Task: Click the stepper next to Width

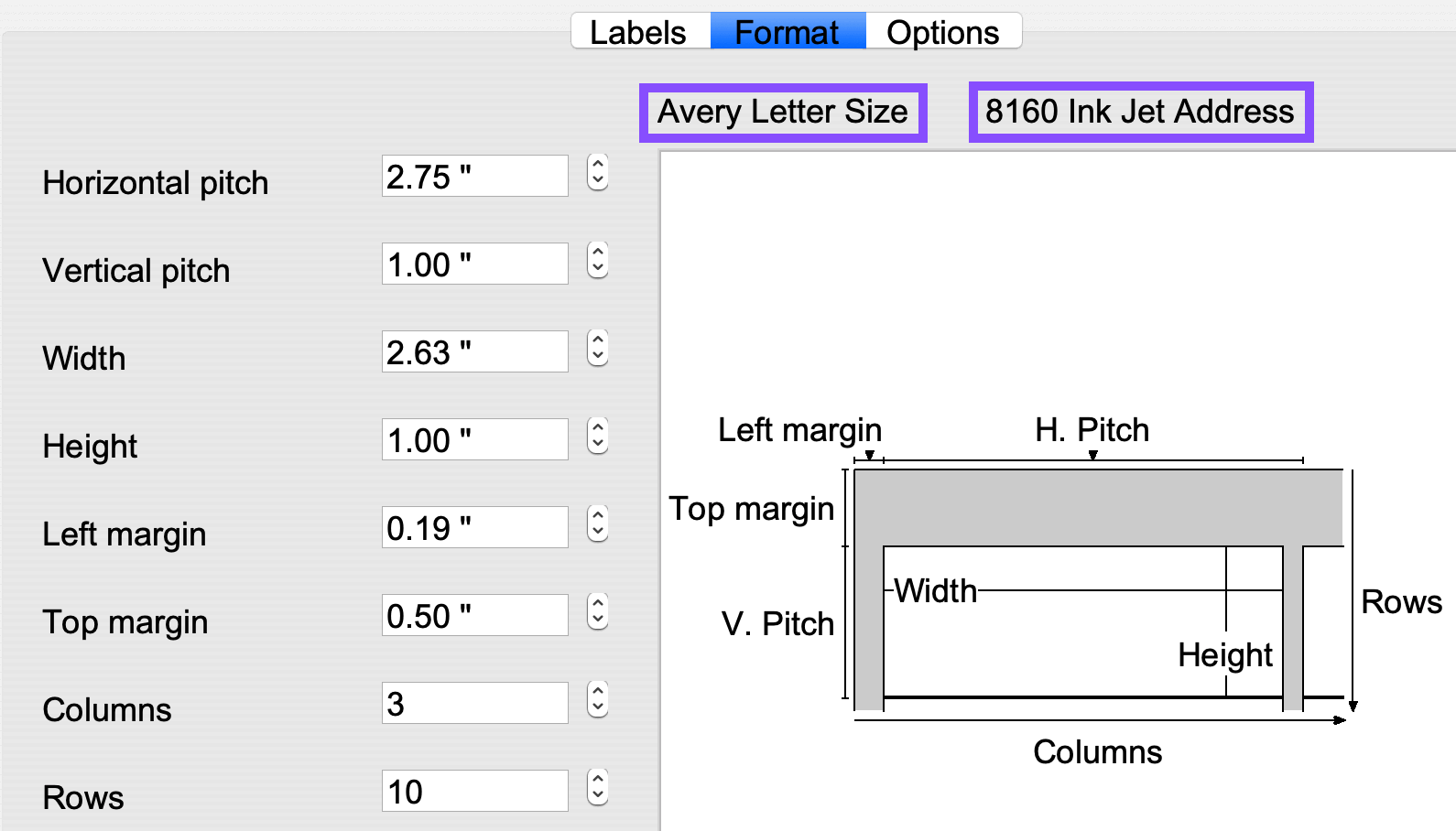Action: tap(598, 348)
